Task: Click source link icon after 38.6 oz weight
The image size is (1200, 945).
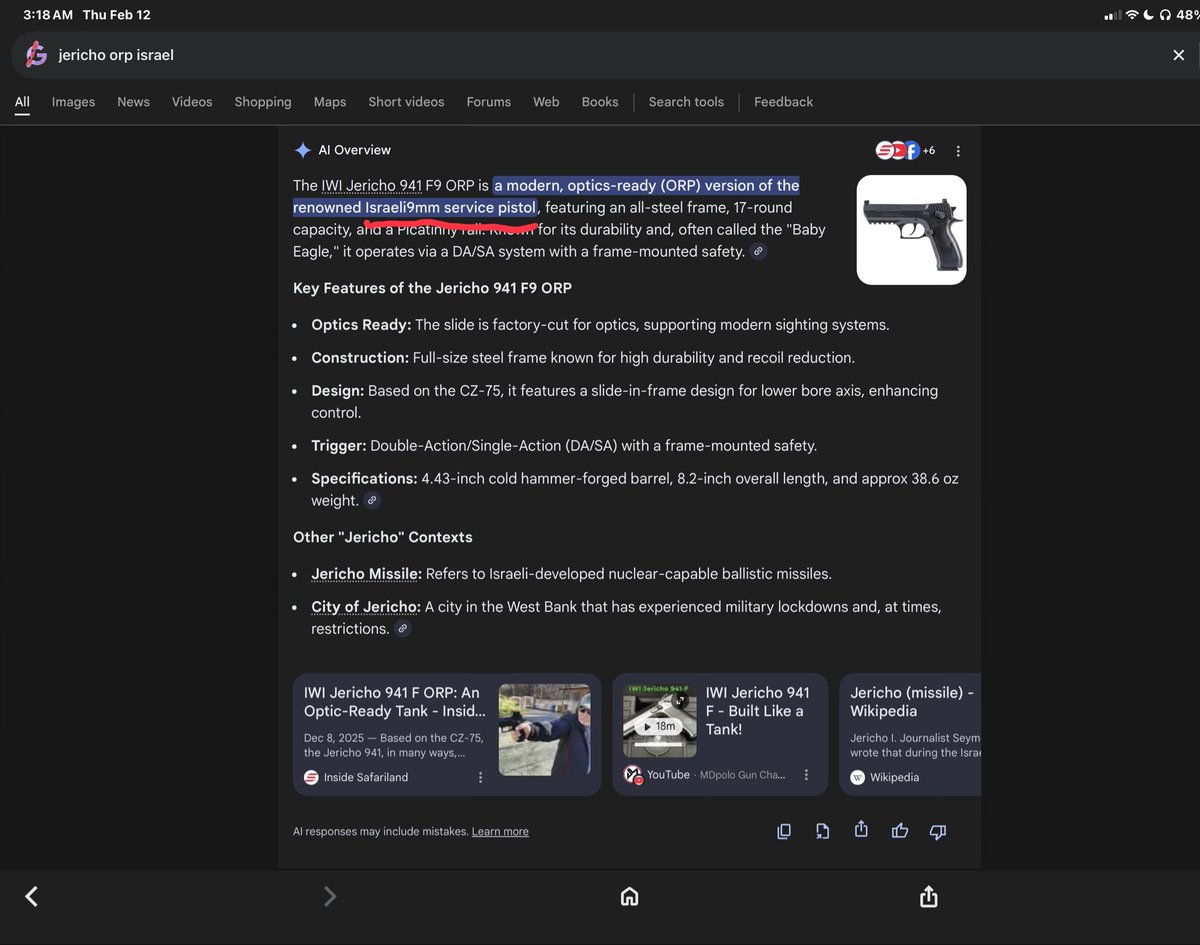Action: tap(372, 500)
